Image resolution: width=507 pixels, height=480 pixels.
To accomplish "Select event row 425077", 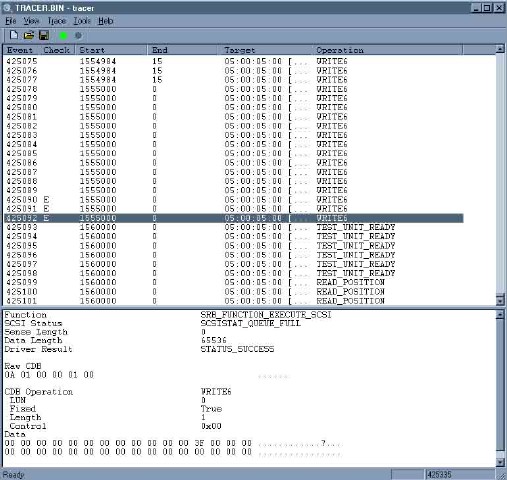I will (x=233, y=80).
